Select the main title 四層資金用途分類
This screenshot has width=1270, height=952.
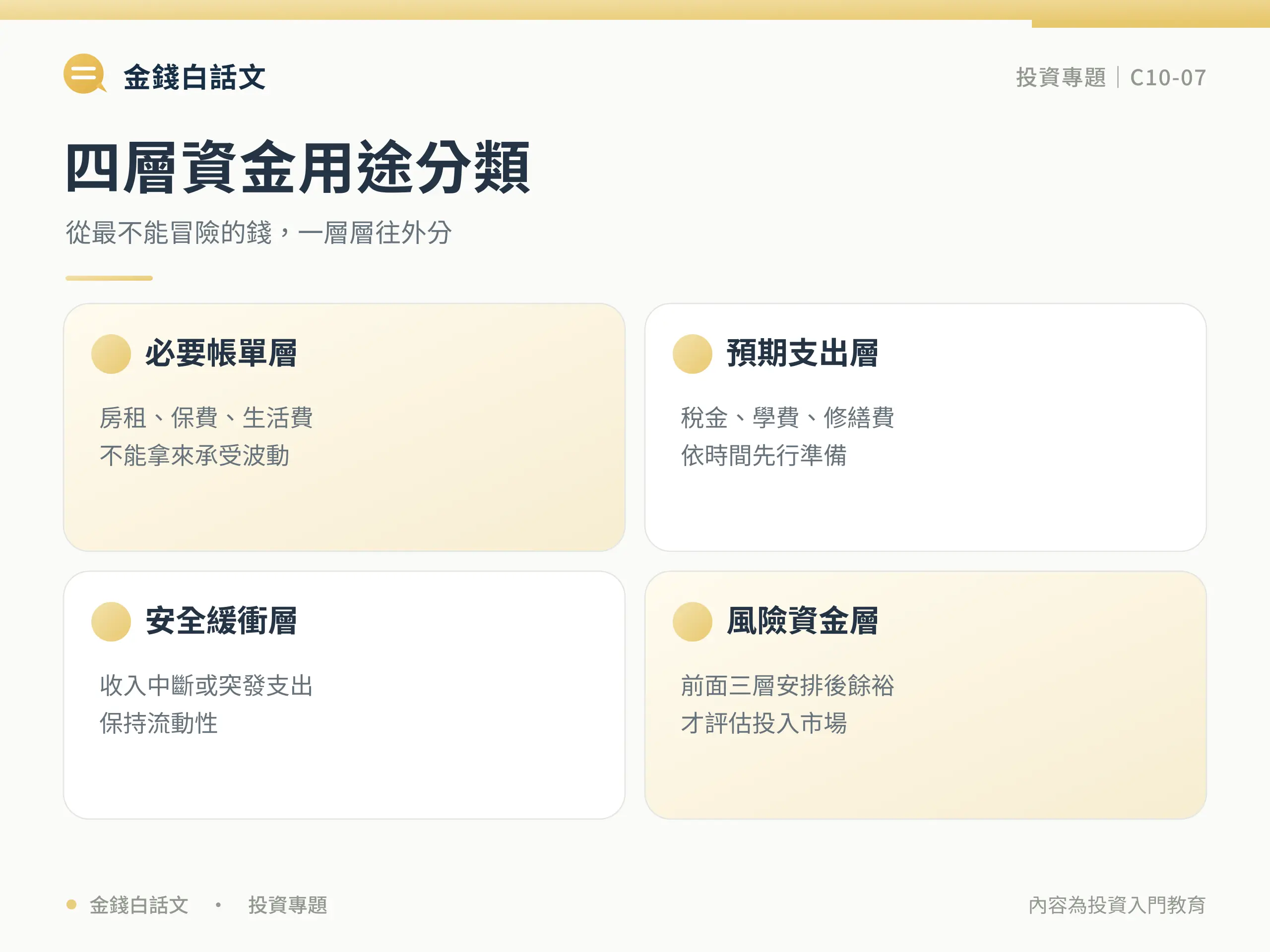pyautogui.click(x=298, y=167)
